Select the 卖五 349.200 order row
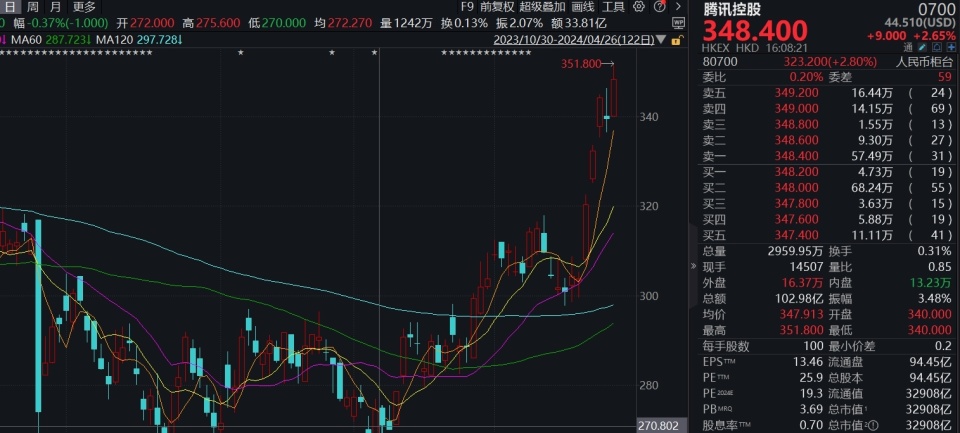 [x=829, y=93]
